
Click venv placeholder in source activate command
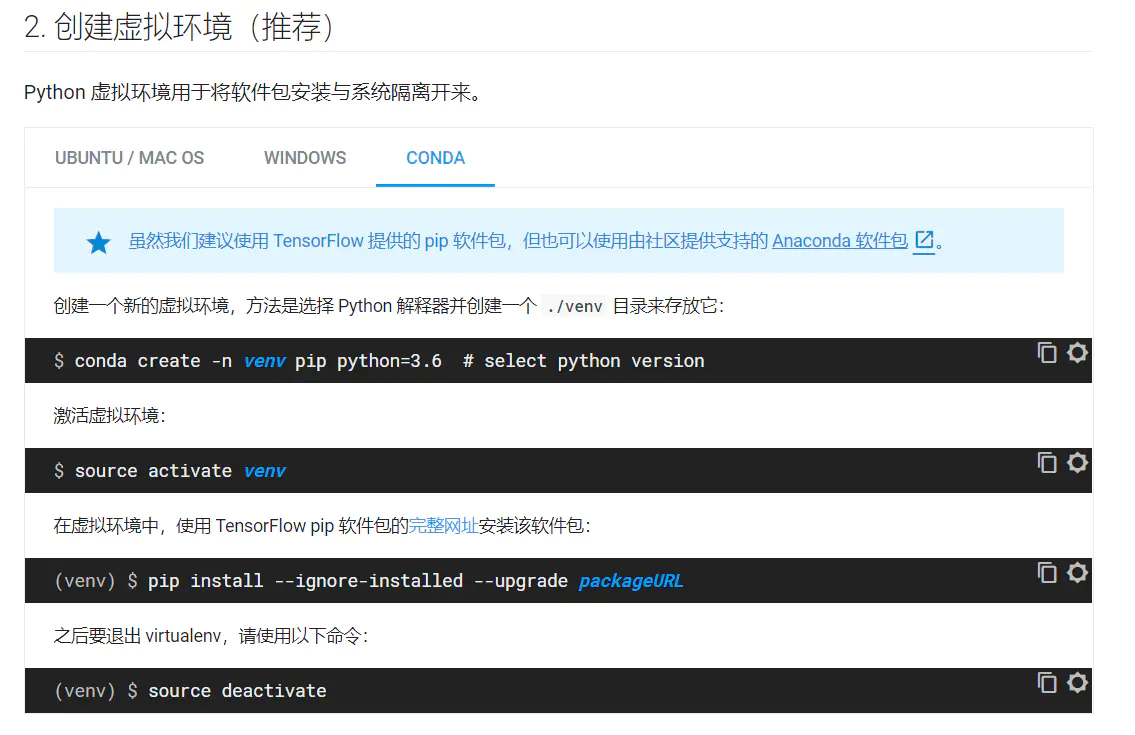coord(264,471)
